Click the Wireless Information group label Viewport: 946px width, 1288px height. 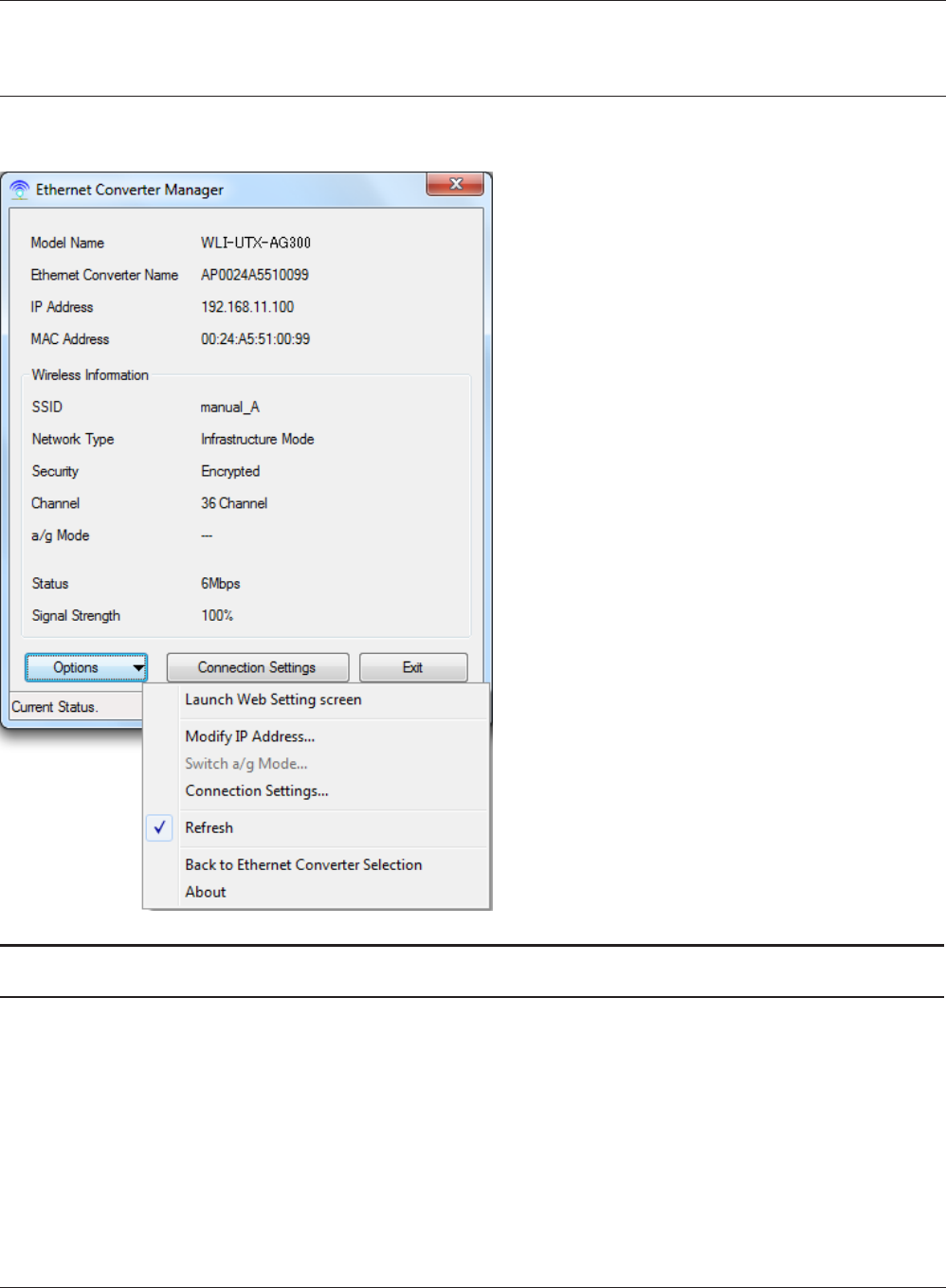(x=90, y=375)
